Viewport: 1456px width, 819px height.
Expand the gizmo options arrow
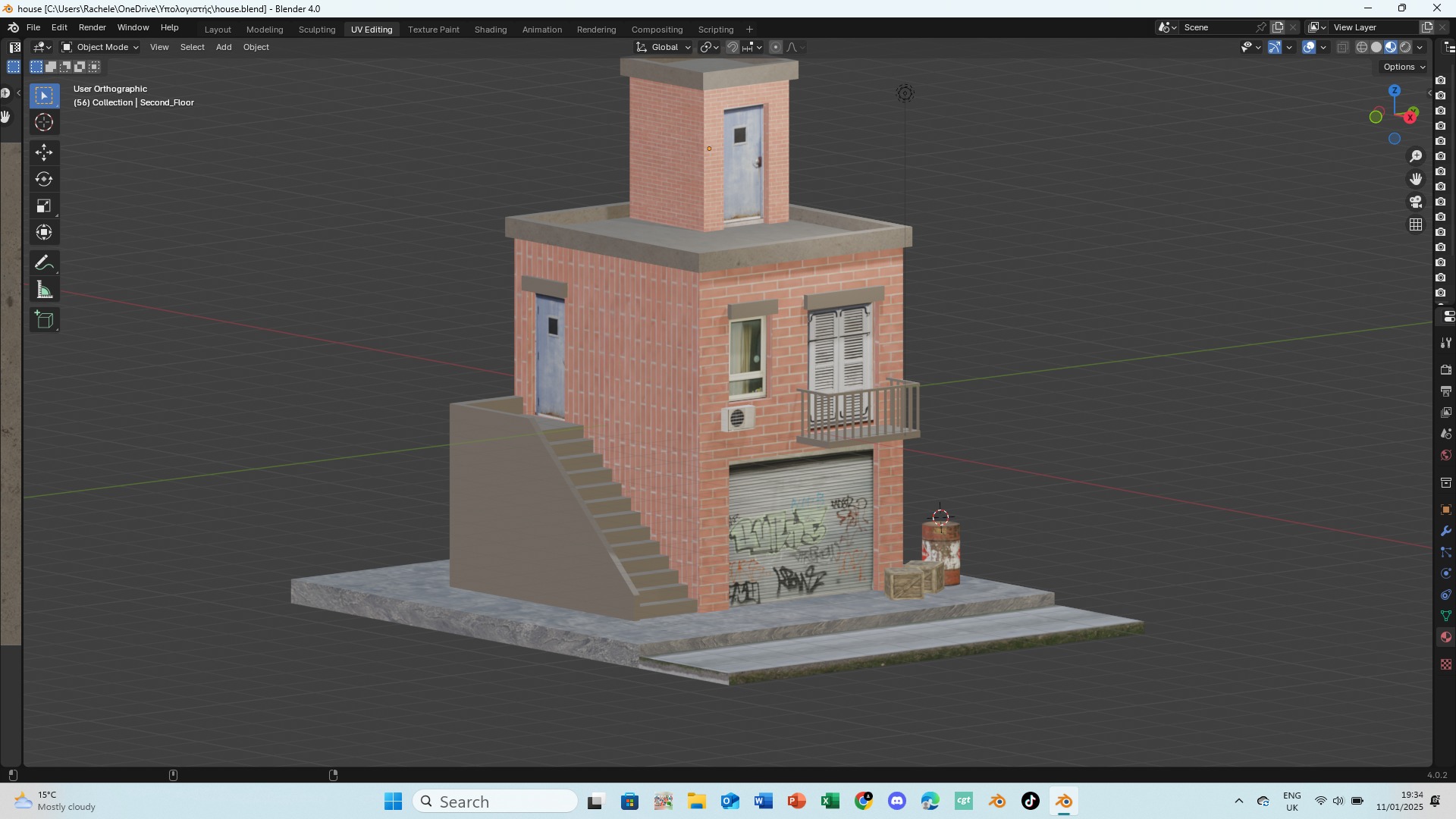(x=1289, y=47)
